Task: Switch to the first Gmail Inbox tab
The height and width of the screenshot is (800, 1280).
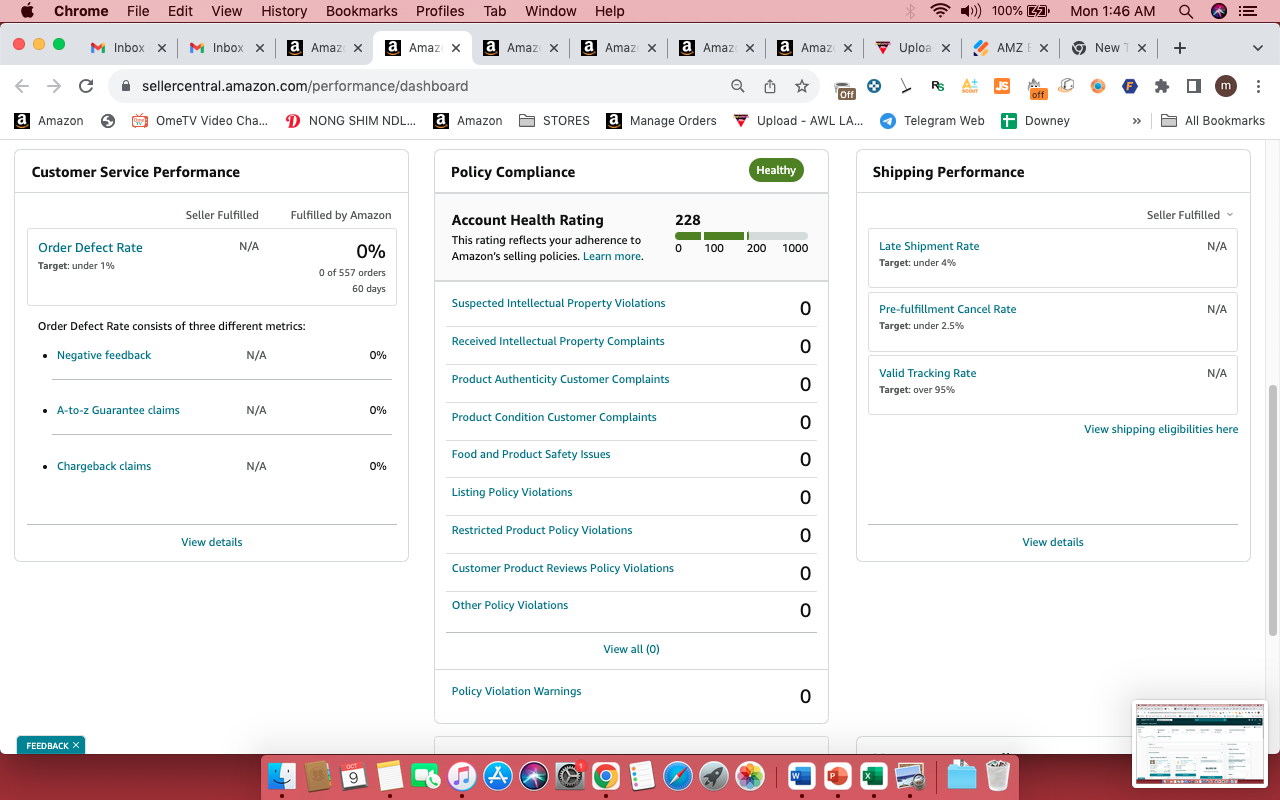Action: click(x=128, y=48)
